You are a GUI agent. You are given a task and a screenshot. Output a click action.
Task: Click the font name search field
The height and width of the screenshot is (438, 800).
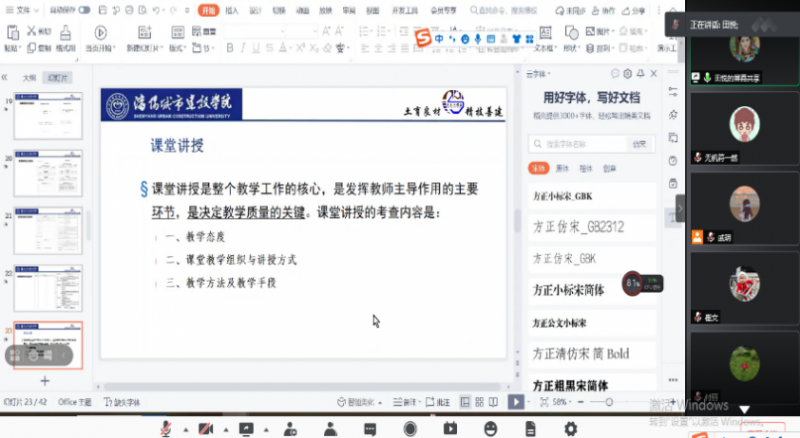click(576, 143)
